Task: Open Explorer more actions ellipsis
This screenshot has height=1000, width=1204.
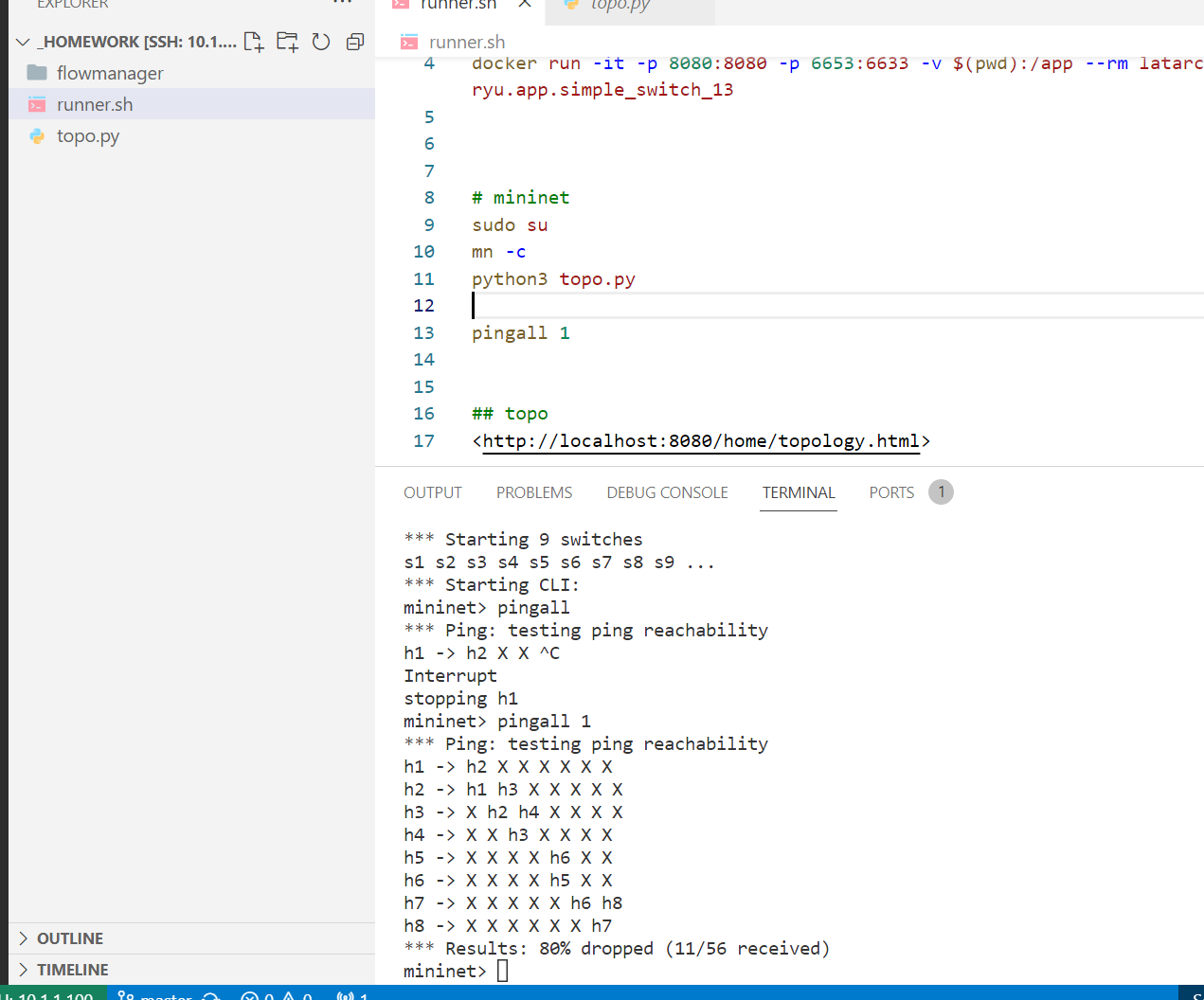Action: coord(343,3)
